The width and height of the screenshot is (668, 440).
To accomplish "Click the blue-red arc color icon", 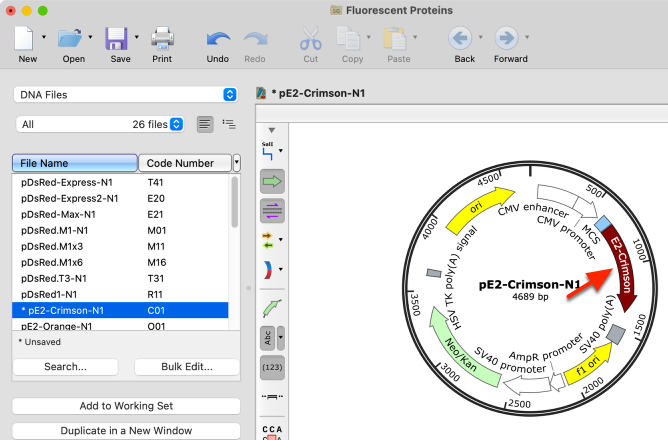I will click(x=268, y=270).
